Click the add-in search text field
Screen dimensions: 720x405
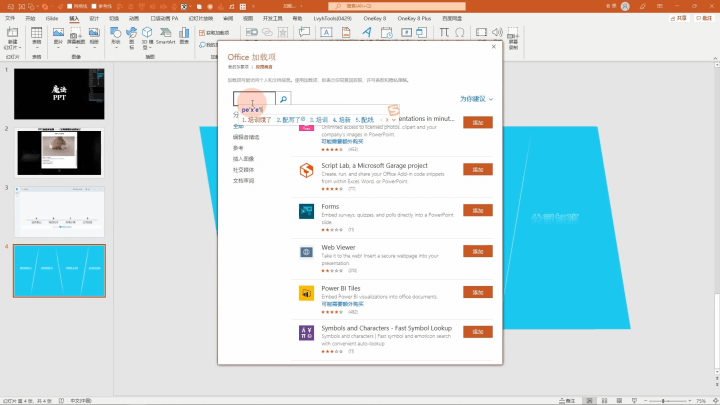(x=254, y=99)
